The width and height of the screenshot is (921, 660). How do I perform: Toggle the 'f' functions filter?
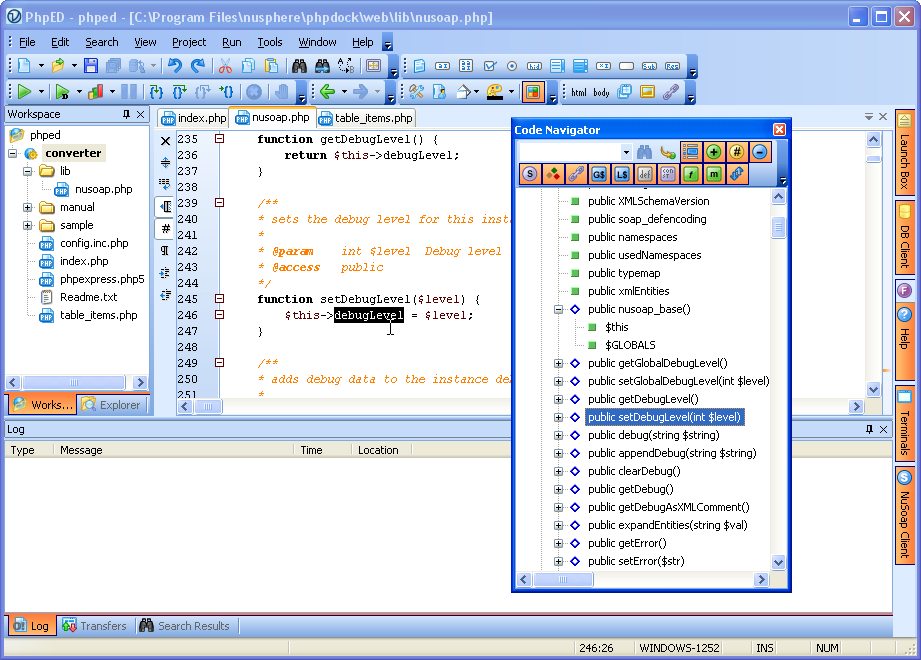[x=691, y=174]
